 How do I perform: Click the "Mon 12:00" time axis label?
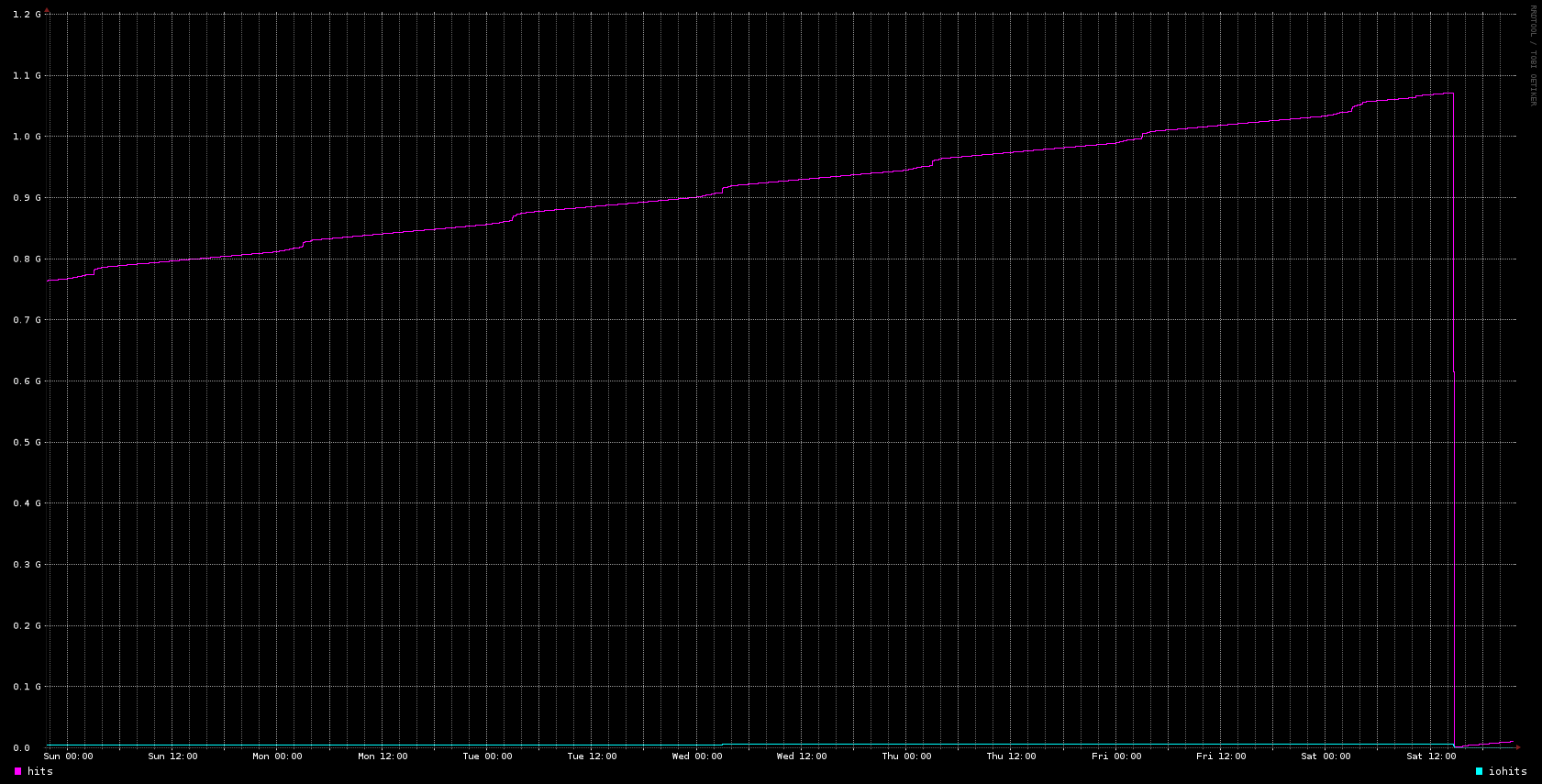click(x=383, y=756)
